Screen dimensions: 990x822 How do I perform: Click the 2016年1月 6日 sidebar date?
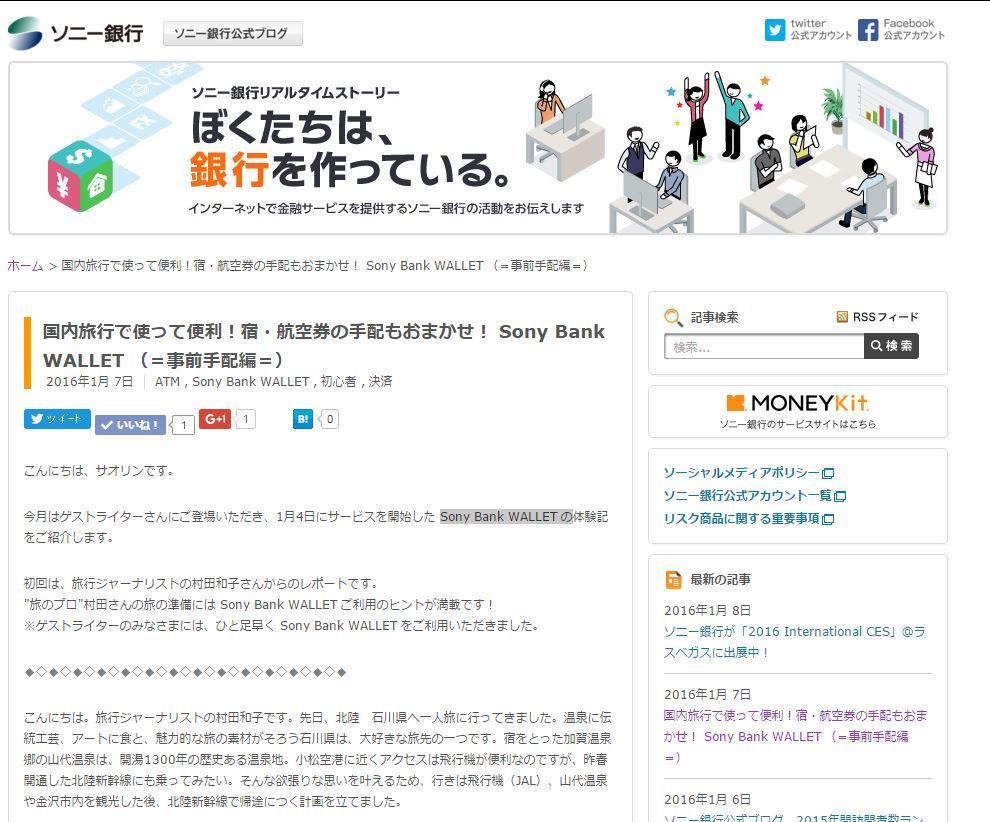tap(707, 799)
